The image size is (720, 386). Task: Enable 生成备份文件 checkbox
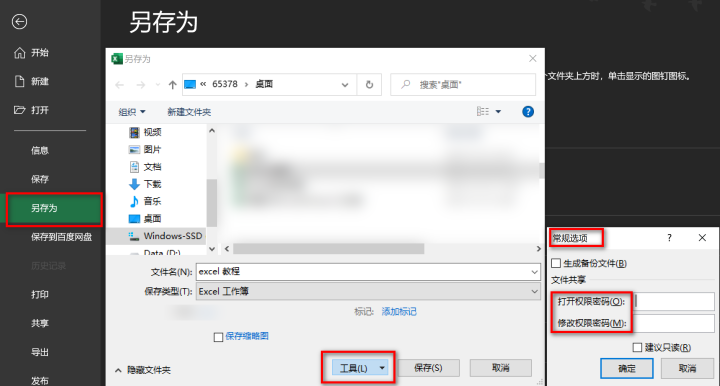point(556,263)
